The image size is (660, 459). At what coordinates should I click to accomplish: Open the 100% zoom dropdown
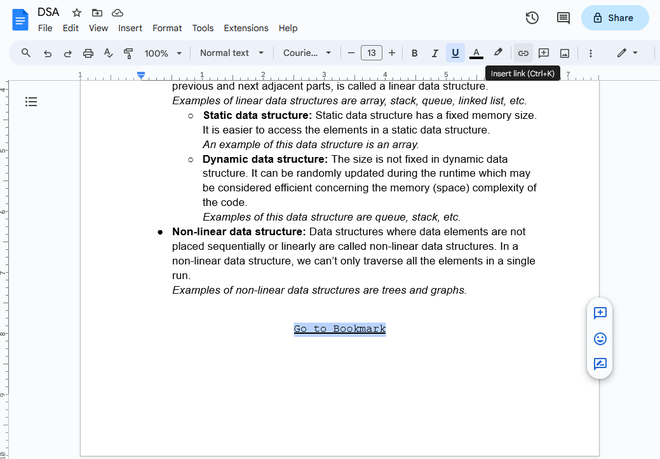pyautogui.click(x=163, y=53)
